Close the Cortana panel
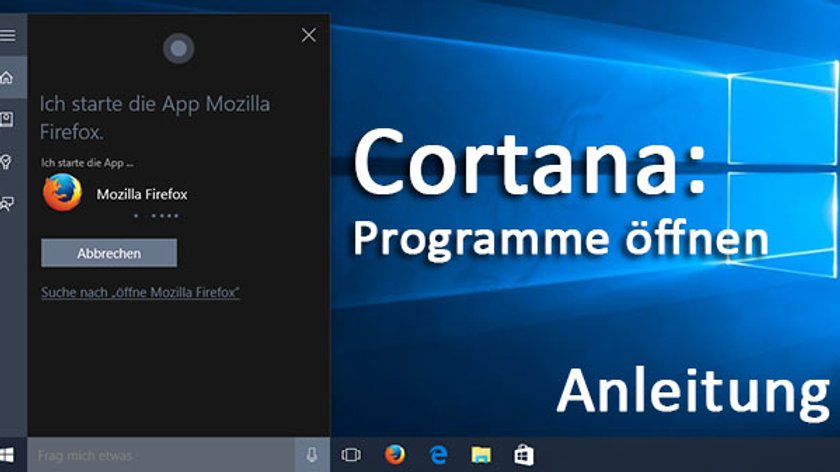840x472 pixels. 309,35
